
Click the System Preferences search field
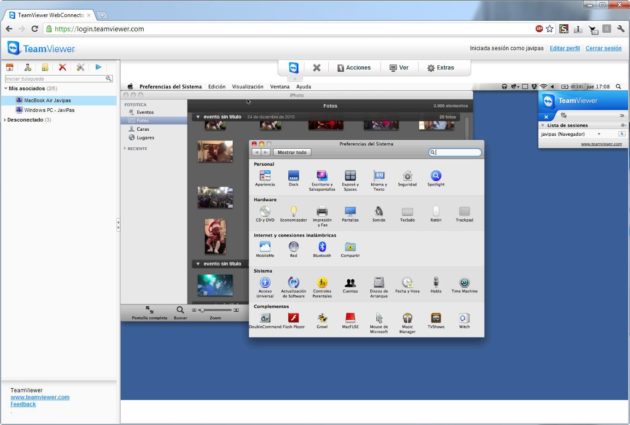pyautogui.click(x=456, y=152)
